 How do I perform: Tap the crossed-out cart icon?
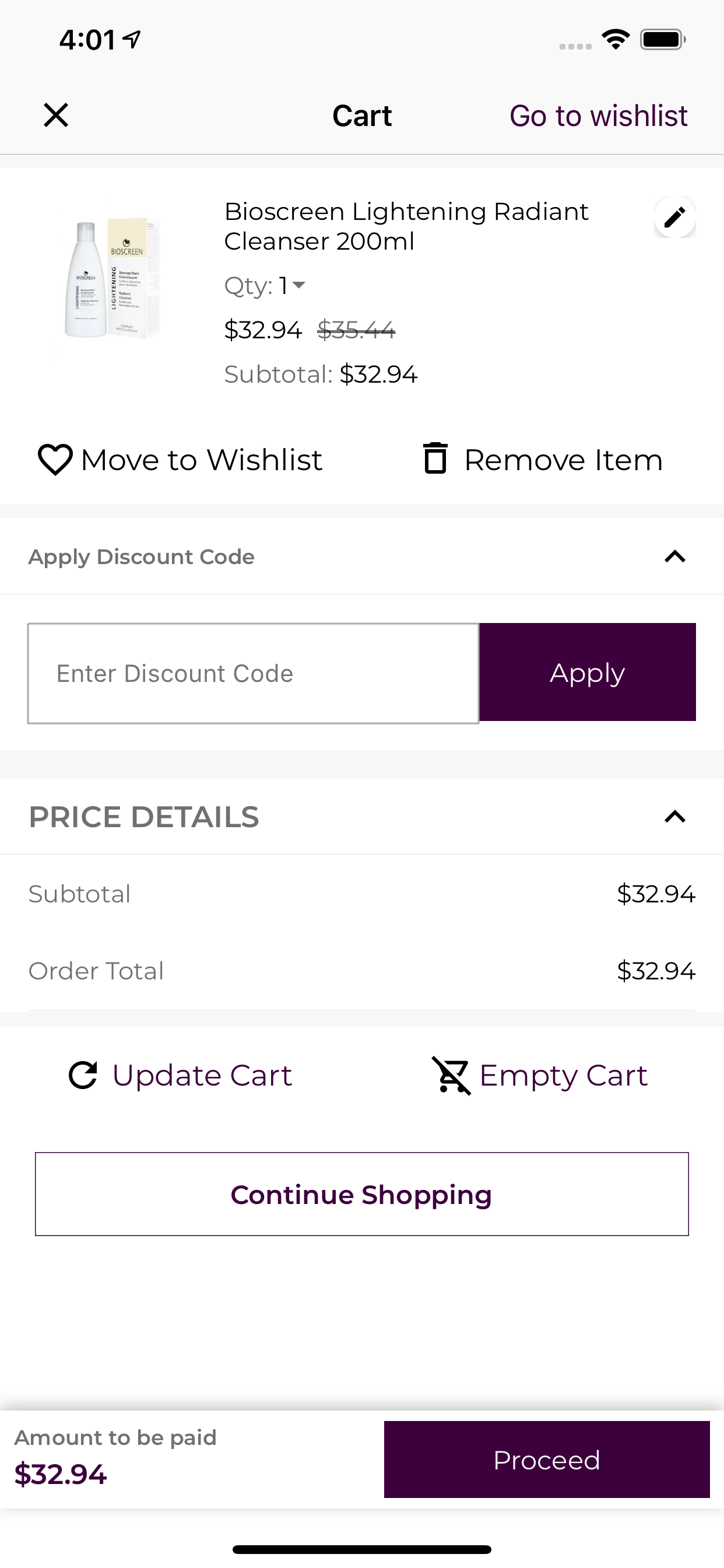[x=451, y=1075]
